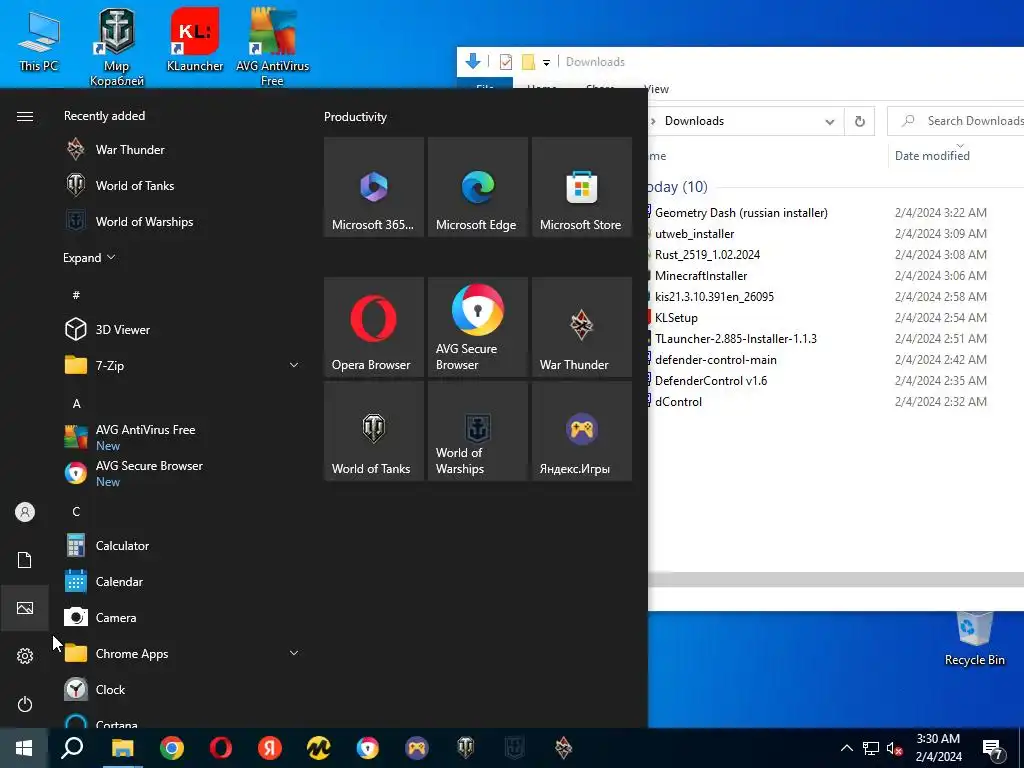Select Geometry Dash (russian installer) file

[x=741, y=212]
